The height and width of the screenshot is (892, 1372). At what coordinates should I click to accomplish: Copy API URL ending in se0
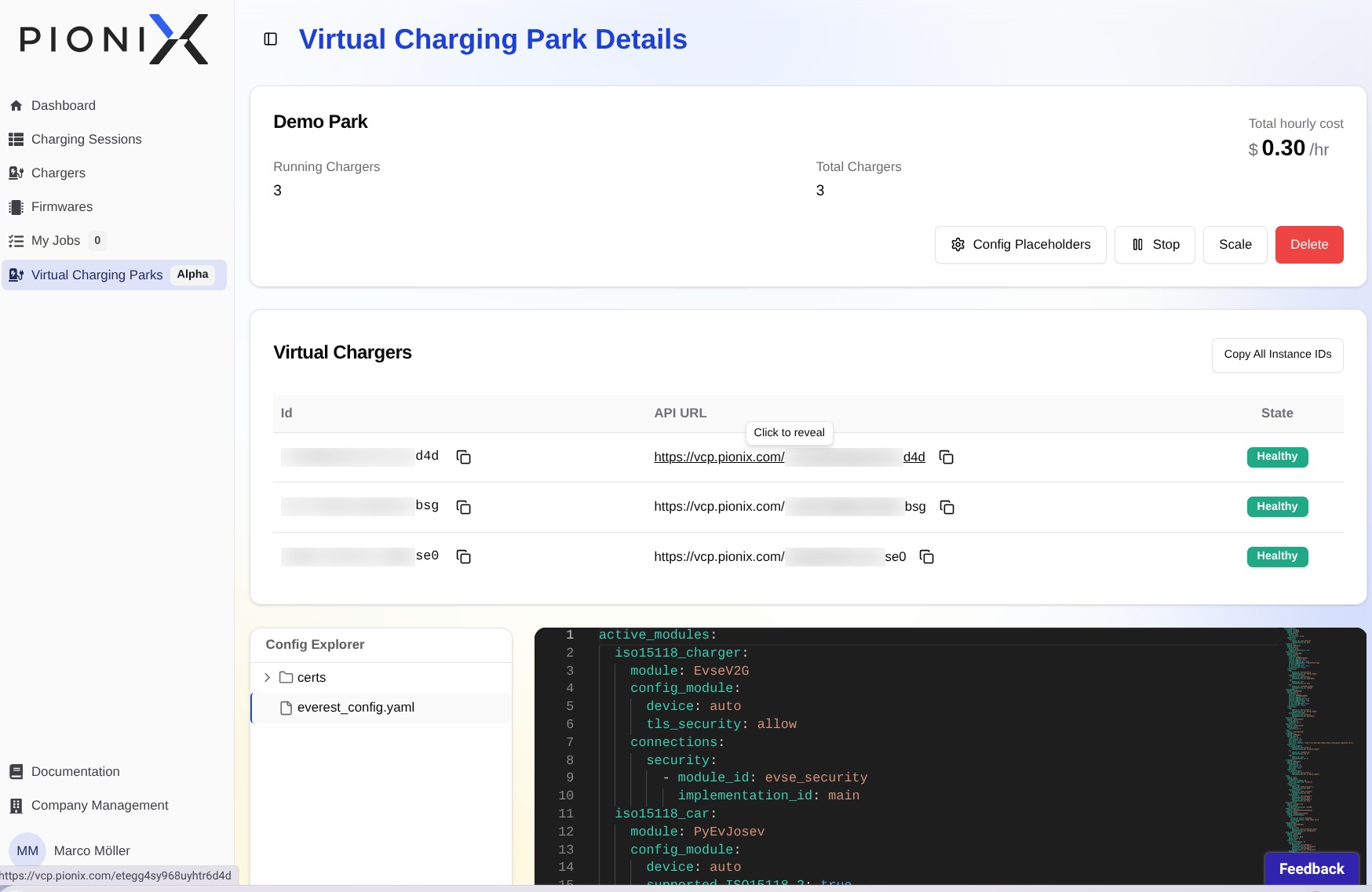[927, 556]
